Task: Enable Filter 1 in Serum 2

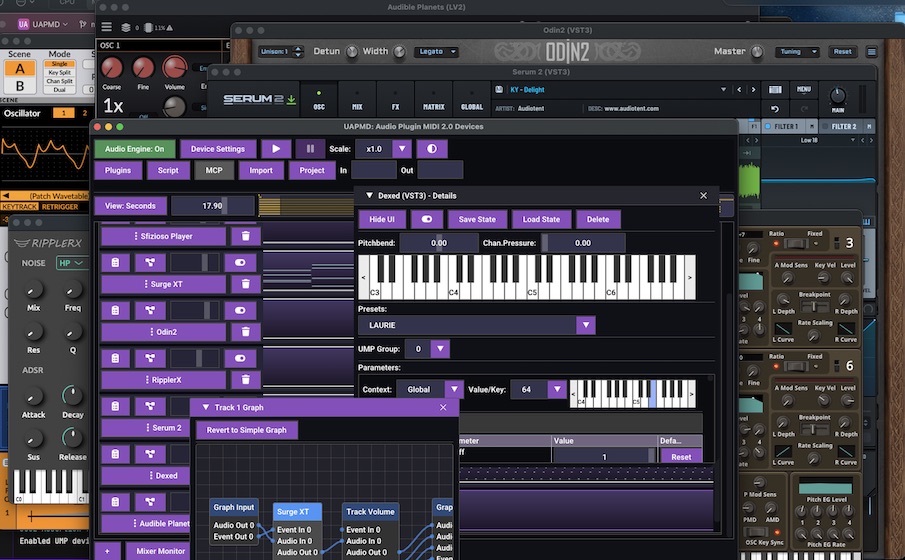Action: tap(768, 126)
